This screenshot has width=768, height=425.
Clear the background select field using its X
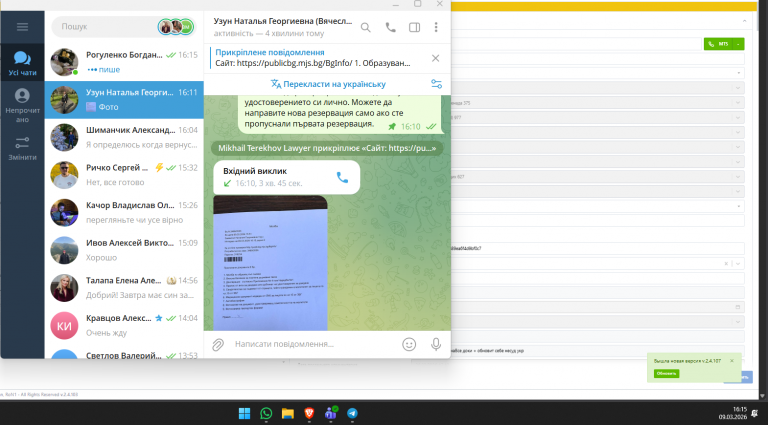click(726, 263)
